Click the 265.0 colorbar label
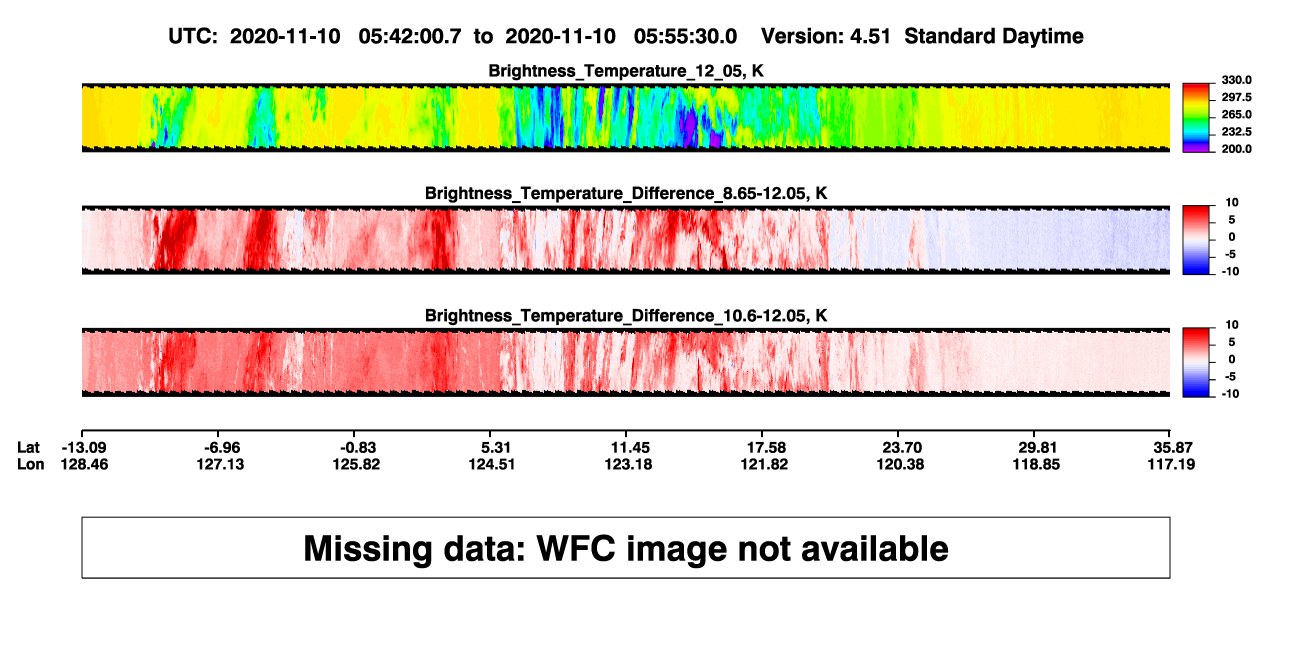Image resolution: width=1300 pixels, height=667 pixels. click(x=1236, y=114)
